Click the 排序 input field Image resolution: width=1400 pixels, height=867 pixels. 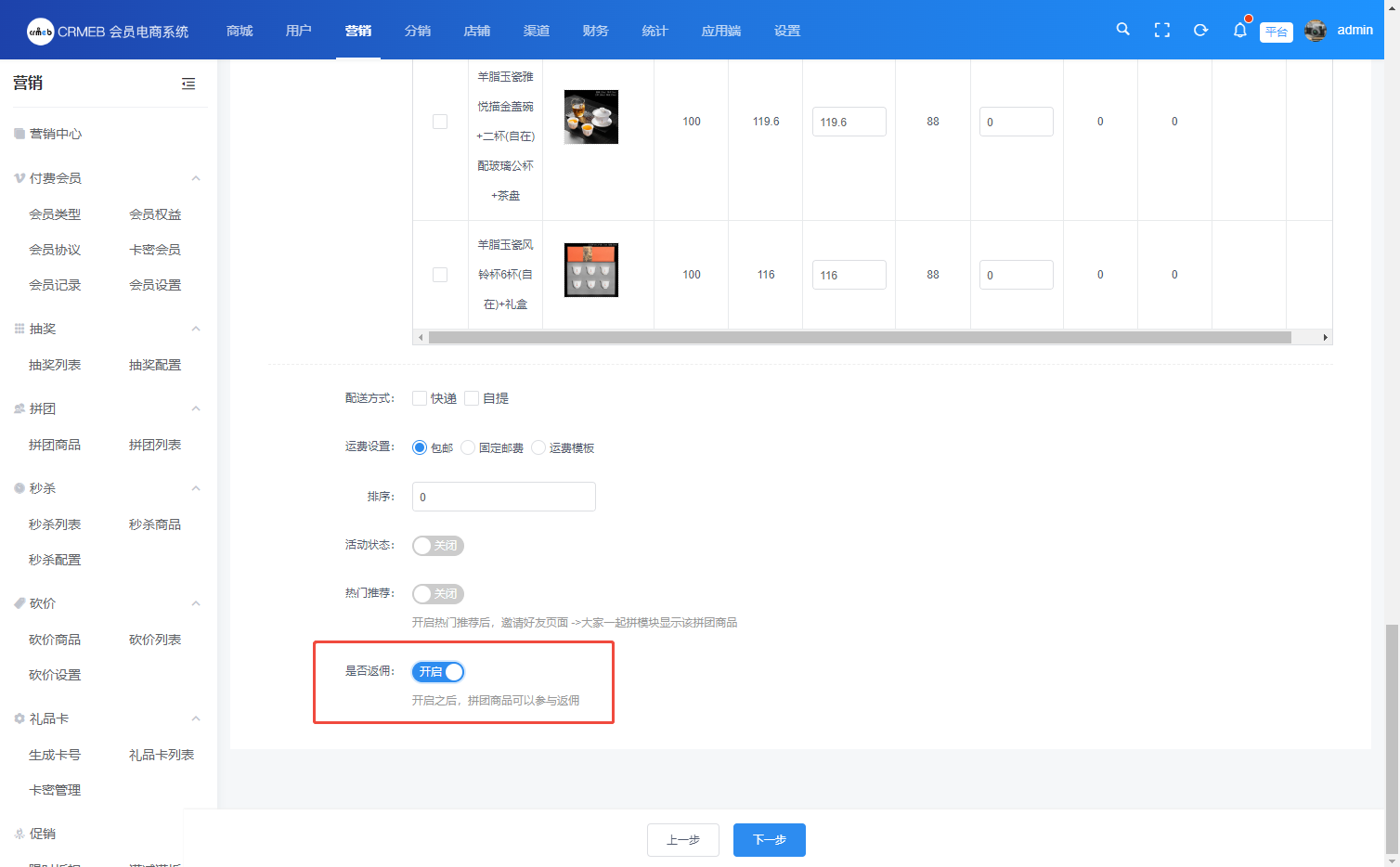click(504, 497)
